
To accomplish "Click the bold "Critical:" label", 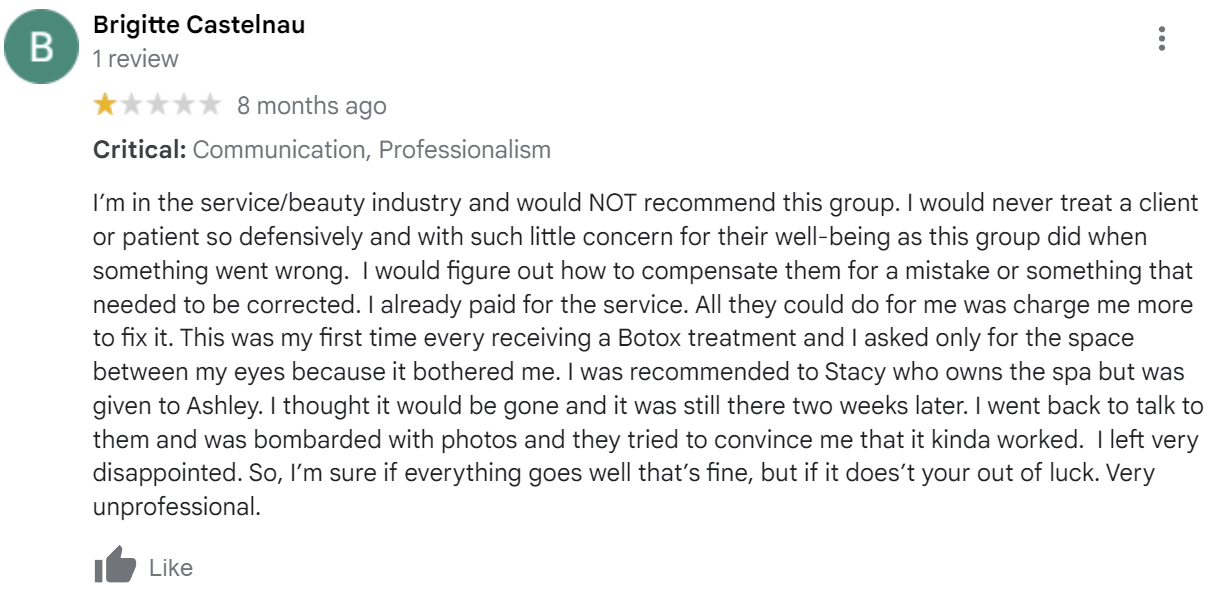I will [x=140, y=150].
